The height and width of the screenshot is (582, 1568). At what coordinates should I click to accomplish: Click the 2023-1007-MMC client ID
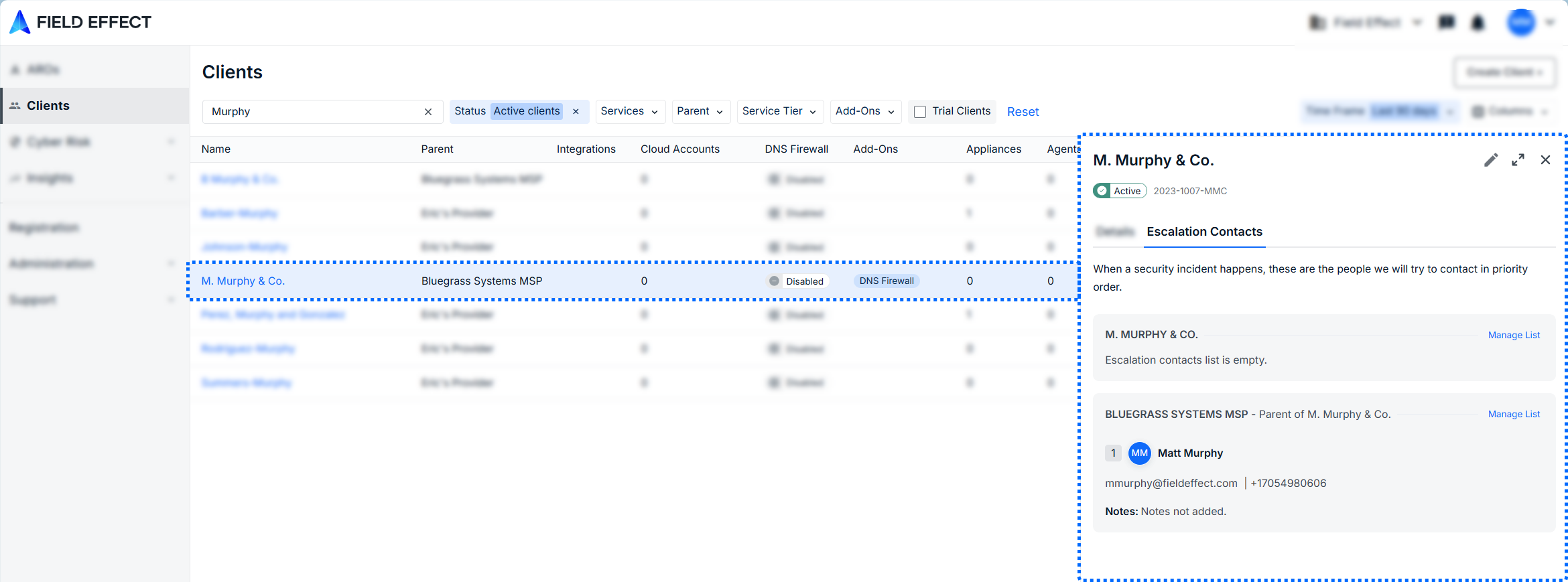1190,191
